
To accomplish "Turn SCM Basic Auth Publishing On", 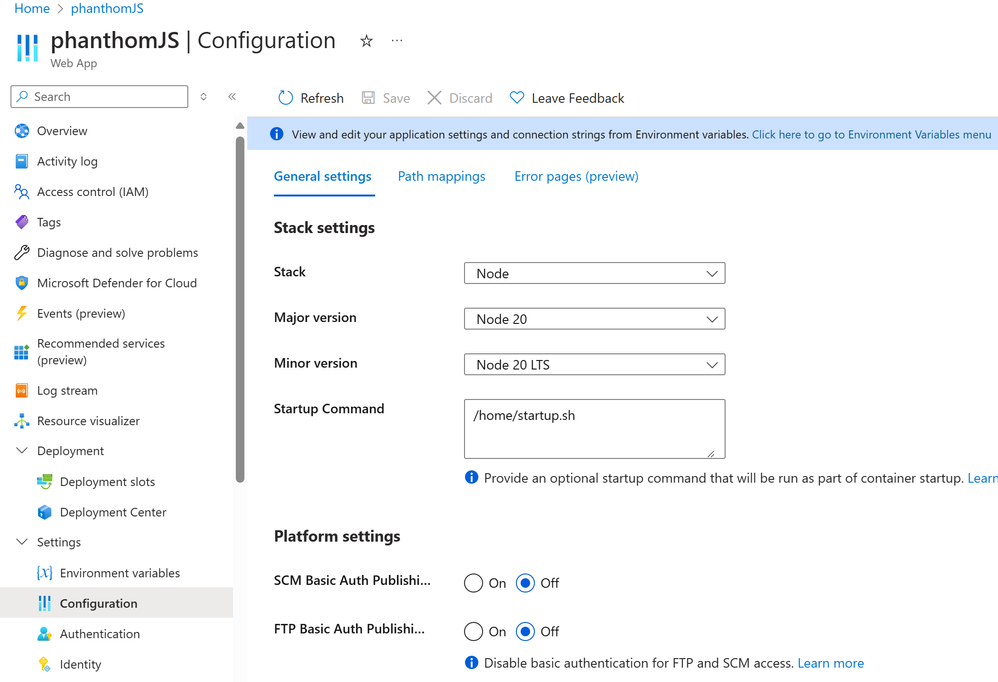I will pyautogui.click(x=474, y=583).
